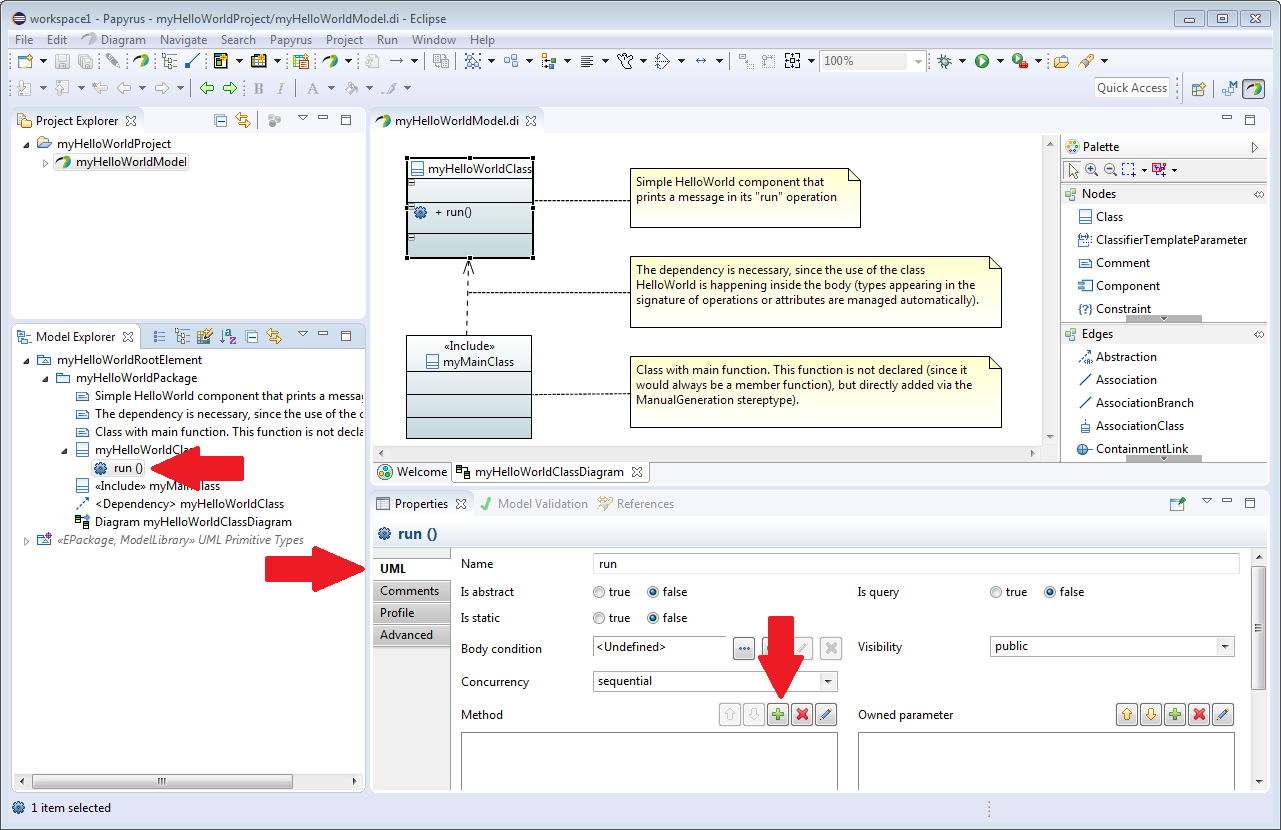Image resolution: width=1281 pixels, height=830 pixels.
Task: Select the Profile properties section
Action: point(410,613)
